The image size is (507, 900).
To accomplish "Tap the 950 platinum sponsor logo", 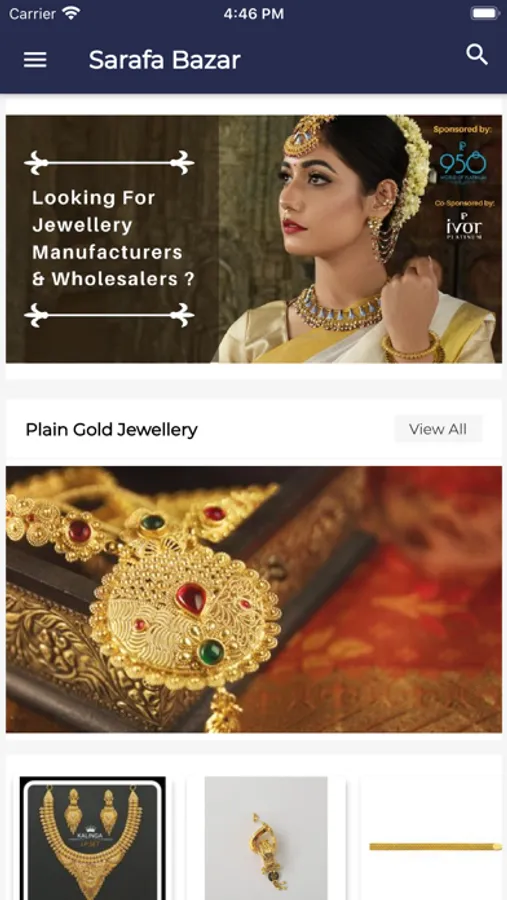I will pos(463,162).
